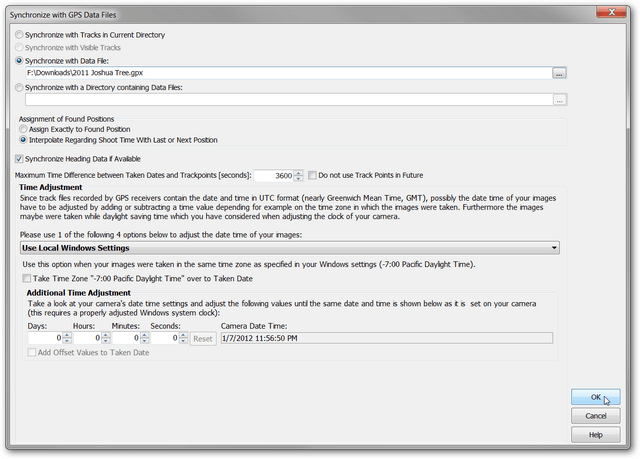Click the maximum time difference 3600 field
The image size is (640, 459).
pyautogui.click(x=274, y=175)
